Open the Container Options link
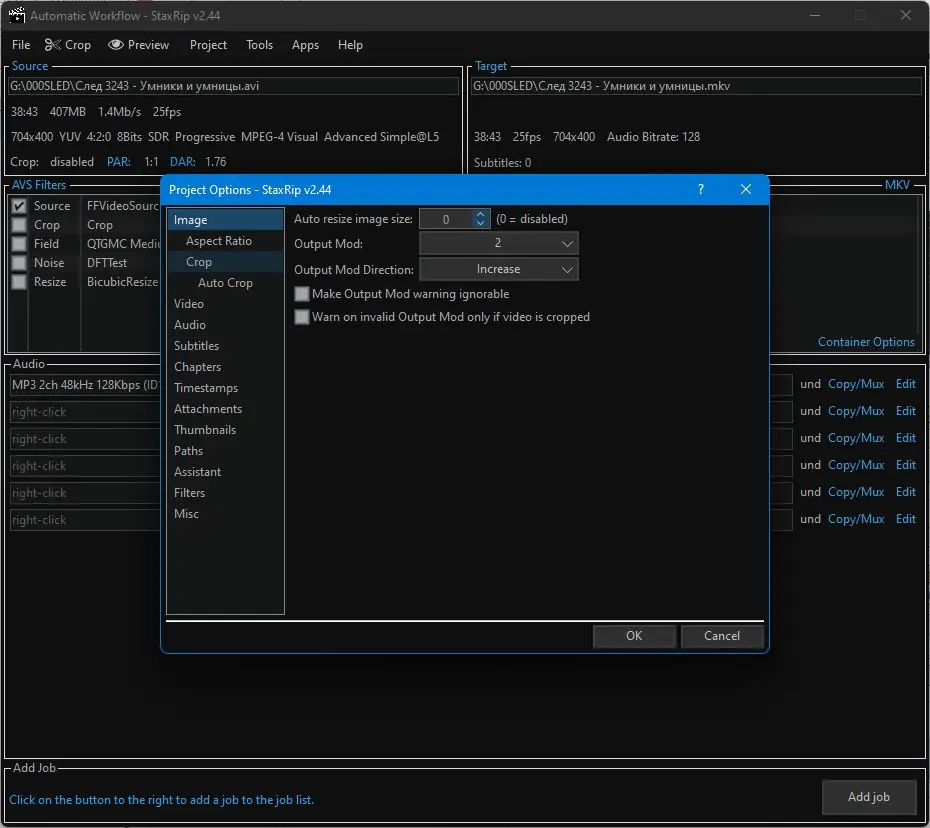Image resolution: width=930 pixels, height=828 pixels. point(866,342)
